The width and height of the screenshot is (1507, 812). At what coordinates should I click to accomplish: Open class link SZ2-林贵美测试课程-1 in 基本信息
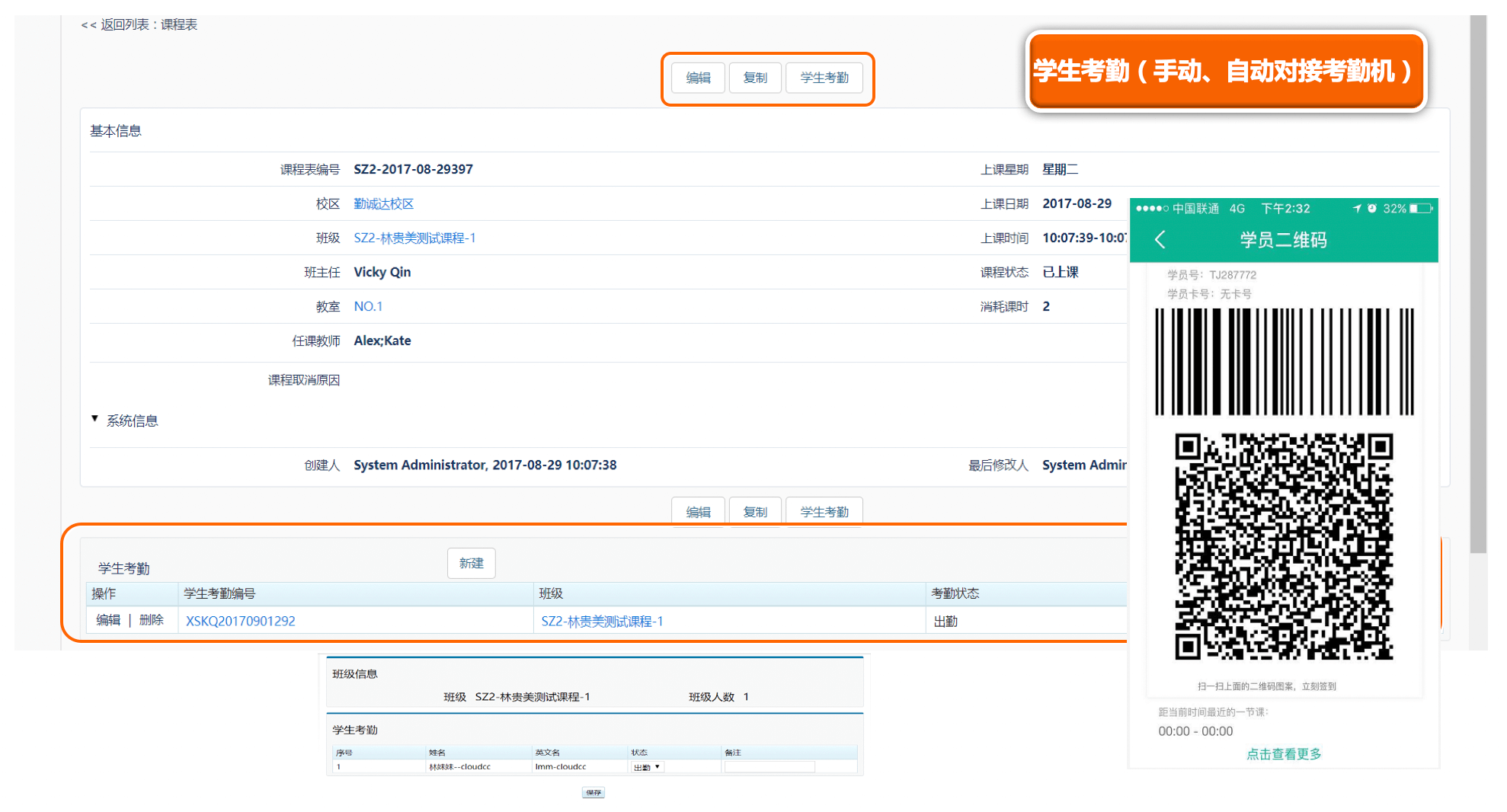pyautogui.click(x=414, y=238)
